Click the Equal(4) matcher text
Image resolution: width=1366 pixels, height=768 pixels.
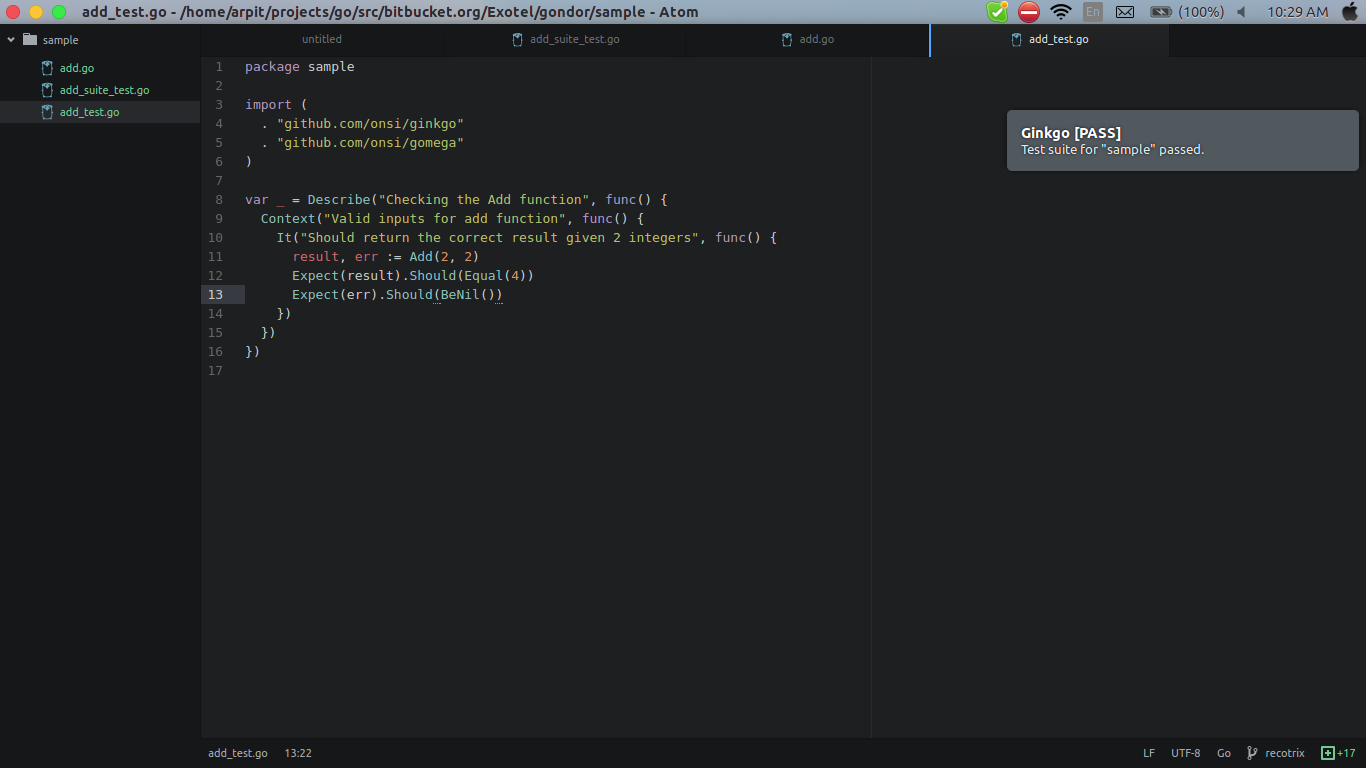point(494,275)
